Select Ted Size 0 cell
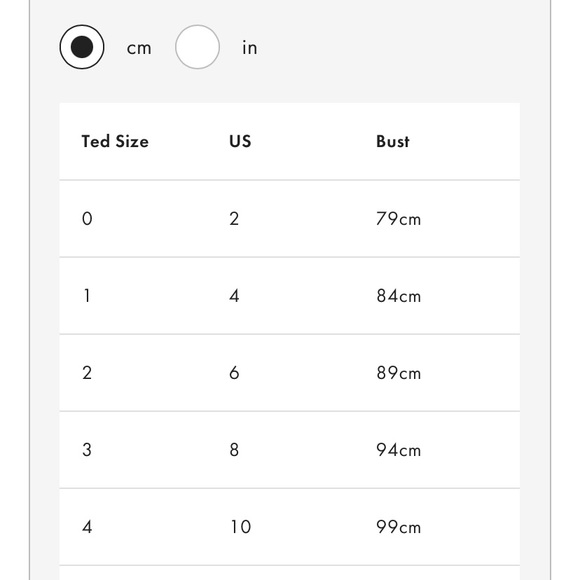Screen dimensions: 580x580 click(87, 219)
